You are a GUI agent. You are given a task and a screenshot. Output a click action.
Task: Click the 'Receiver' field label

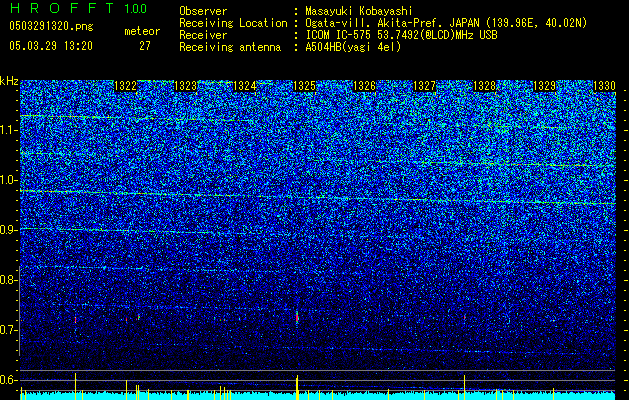pyautogui.click(x=203, y=35)
